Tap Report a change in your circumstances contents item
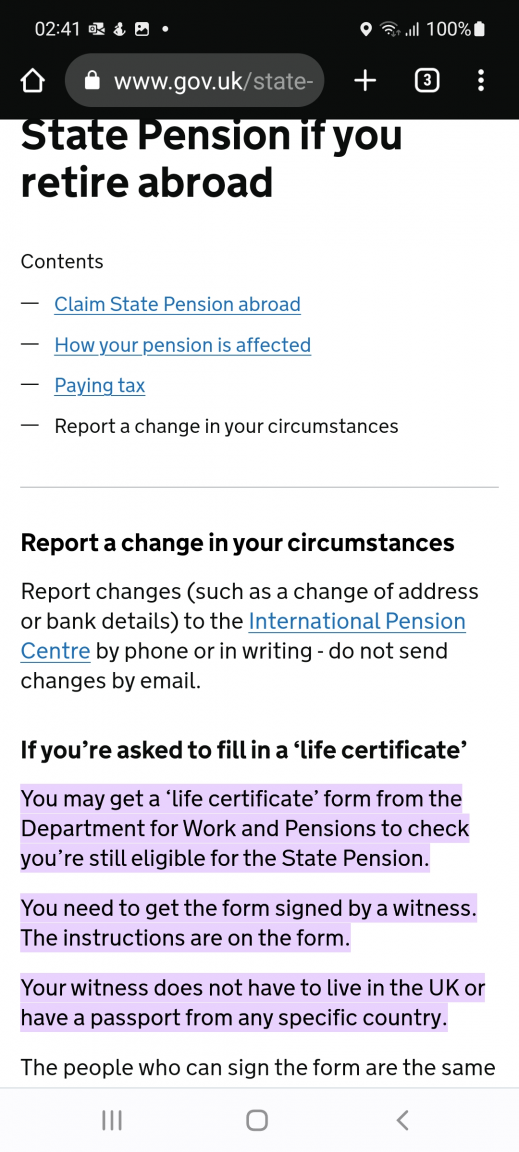519x1152 pixels. (x=226, y=426)
